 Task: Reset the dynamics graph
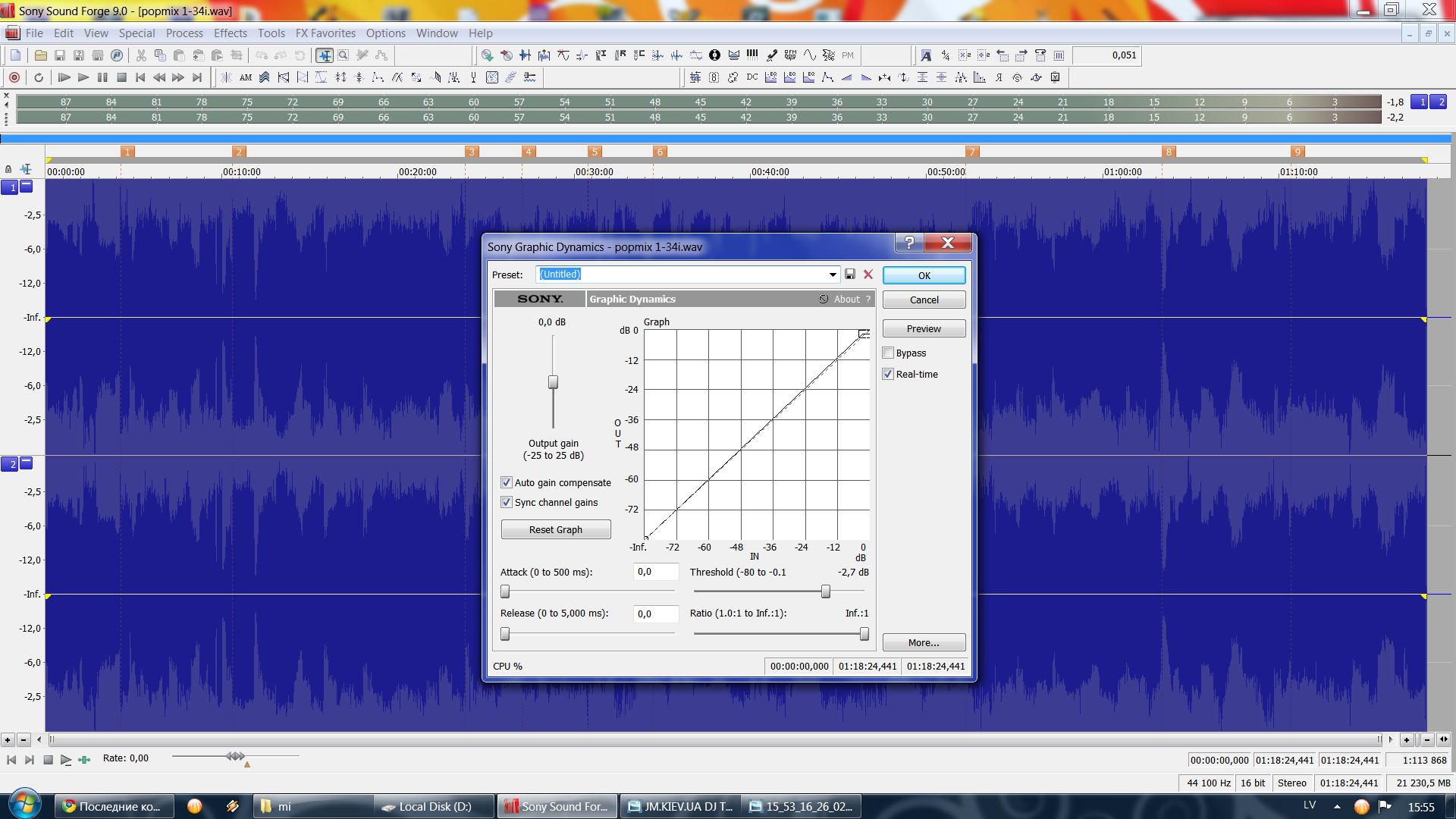(556, 530)
